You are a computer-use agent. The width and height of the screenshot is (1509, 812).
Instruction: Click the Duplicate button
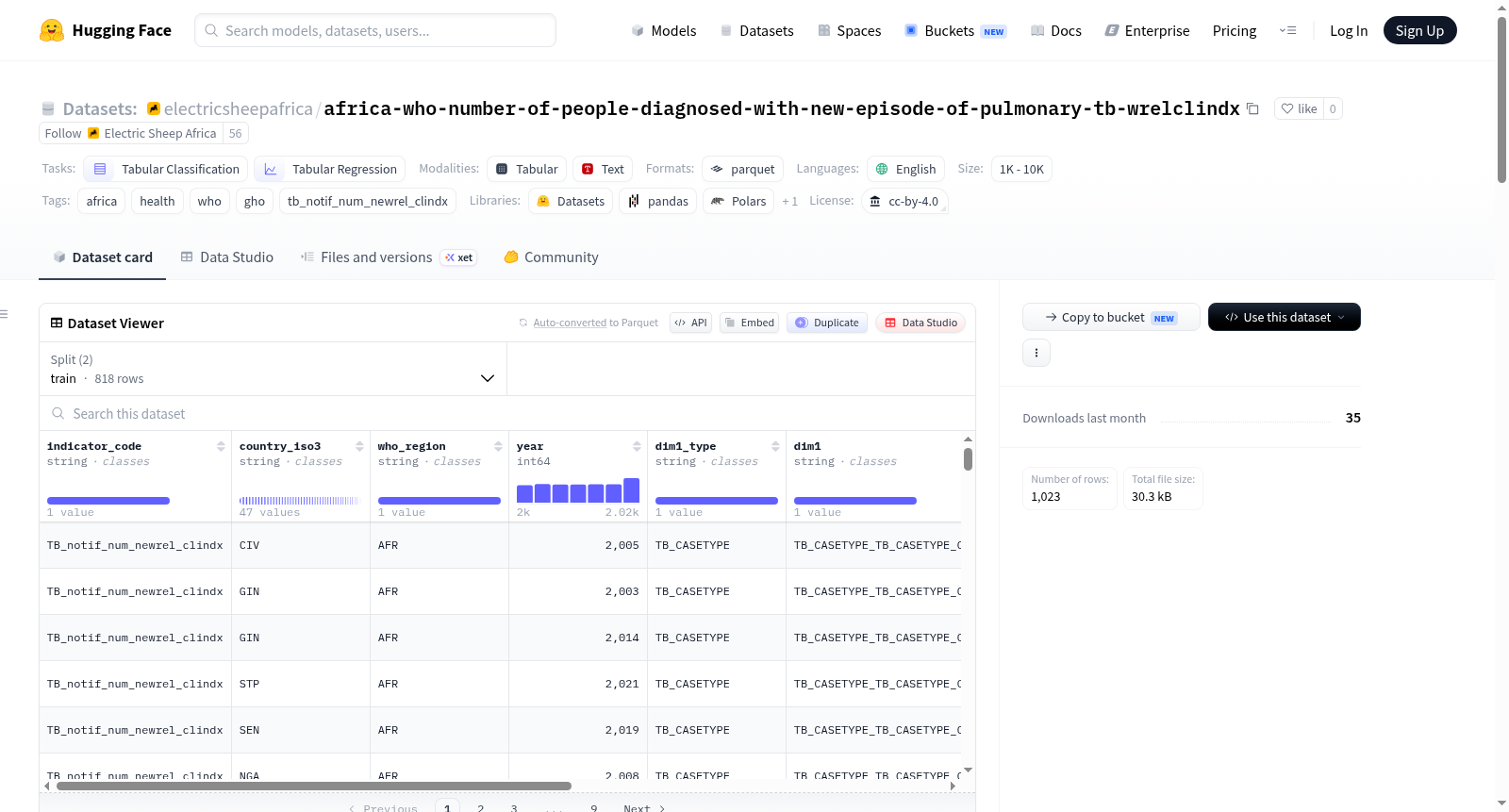[x=827, y=323]
